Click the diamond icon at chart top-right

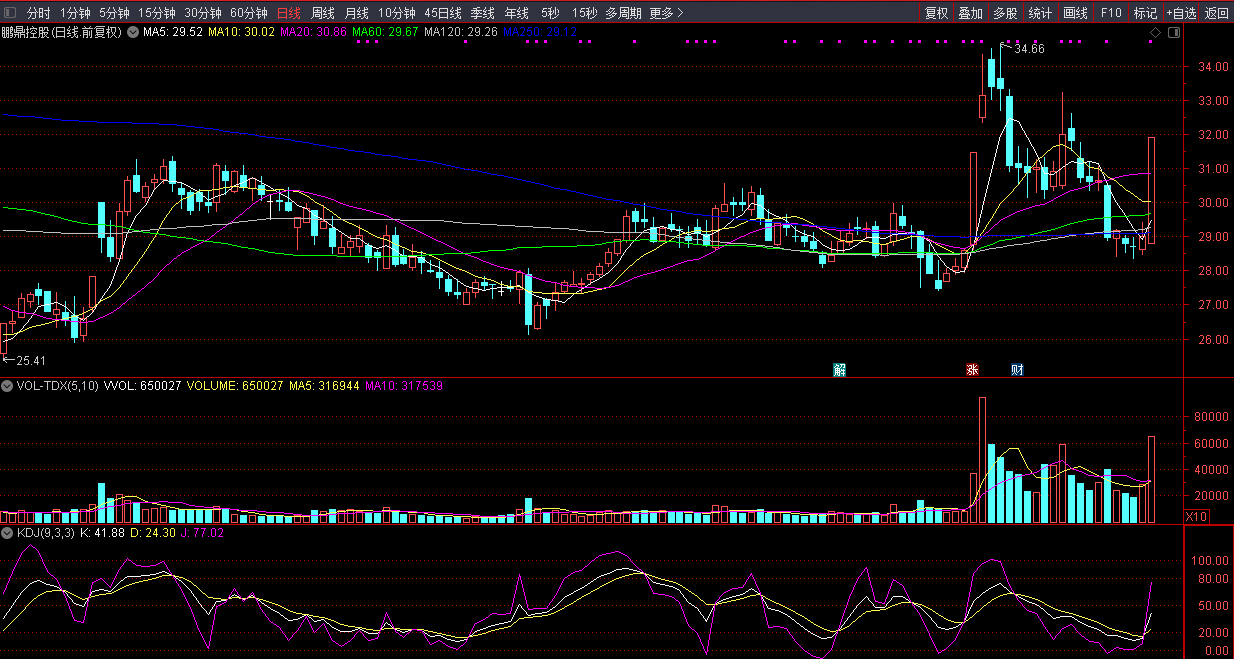1155,33
